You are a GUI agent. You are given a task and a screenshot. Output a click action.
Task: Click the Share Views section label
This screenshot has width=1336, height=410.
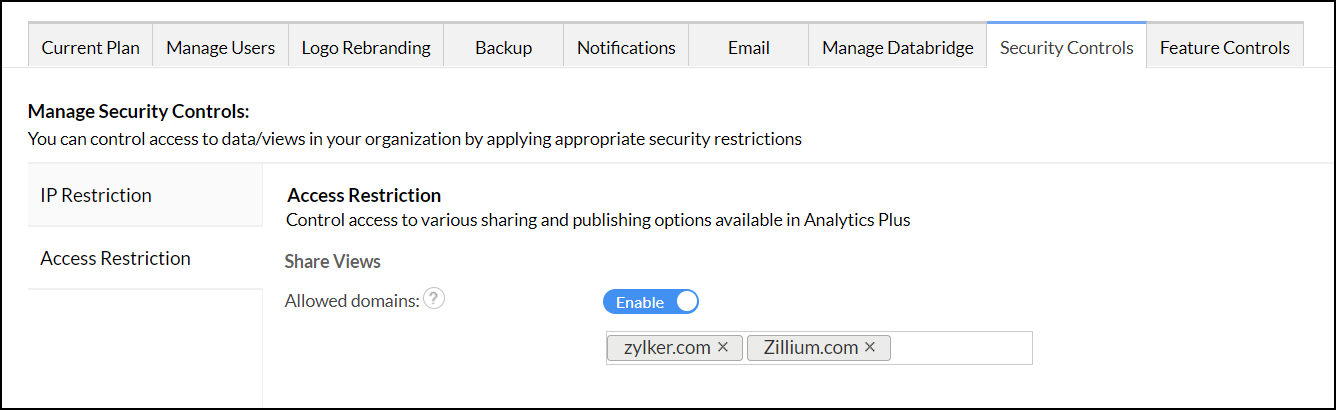pyautogui.click(x=332, y=261)
